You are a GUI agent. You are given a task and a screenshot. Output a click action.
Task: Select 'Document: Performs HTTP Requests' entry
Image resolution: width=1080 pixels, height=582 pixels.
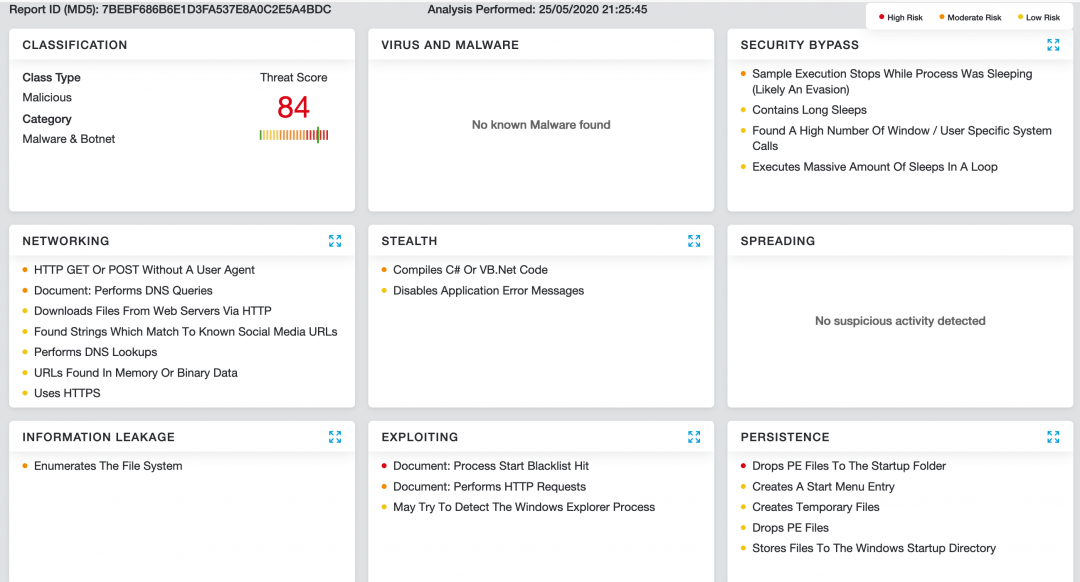click(x=490, y=487)
